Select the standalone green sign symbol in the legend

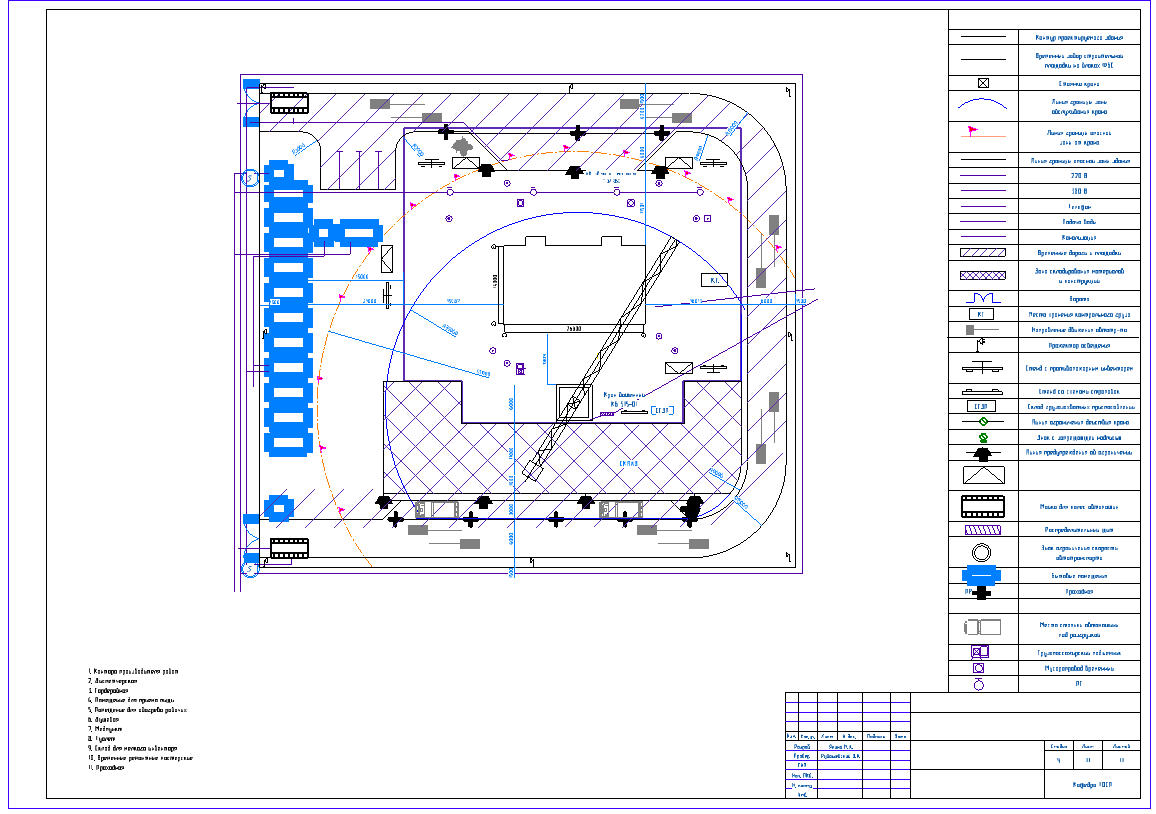coord(983,437)
